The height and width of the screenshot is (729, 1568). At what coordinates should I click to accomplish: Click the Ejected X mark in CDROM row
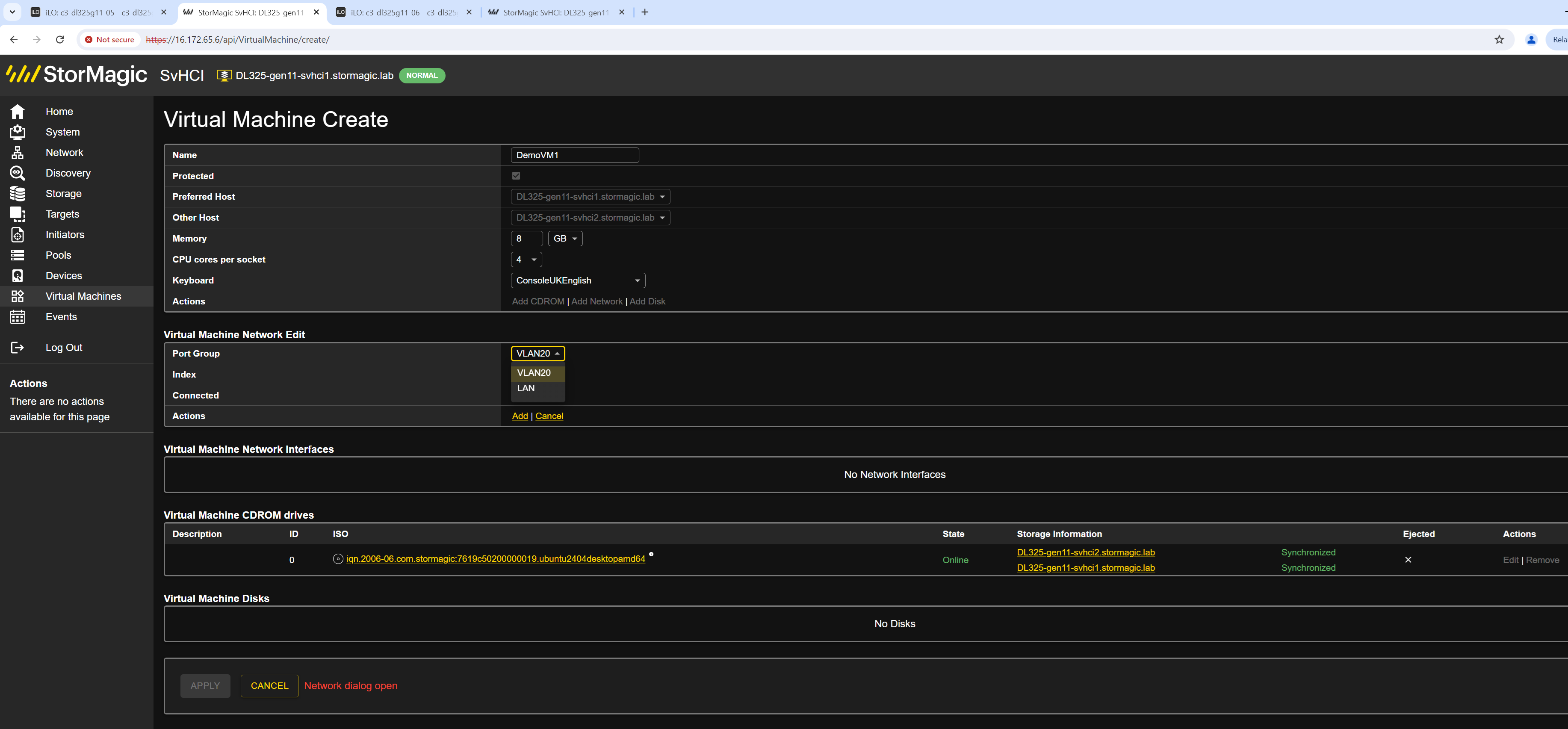(1408, 560)
